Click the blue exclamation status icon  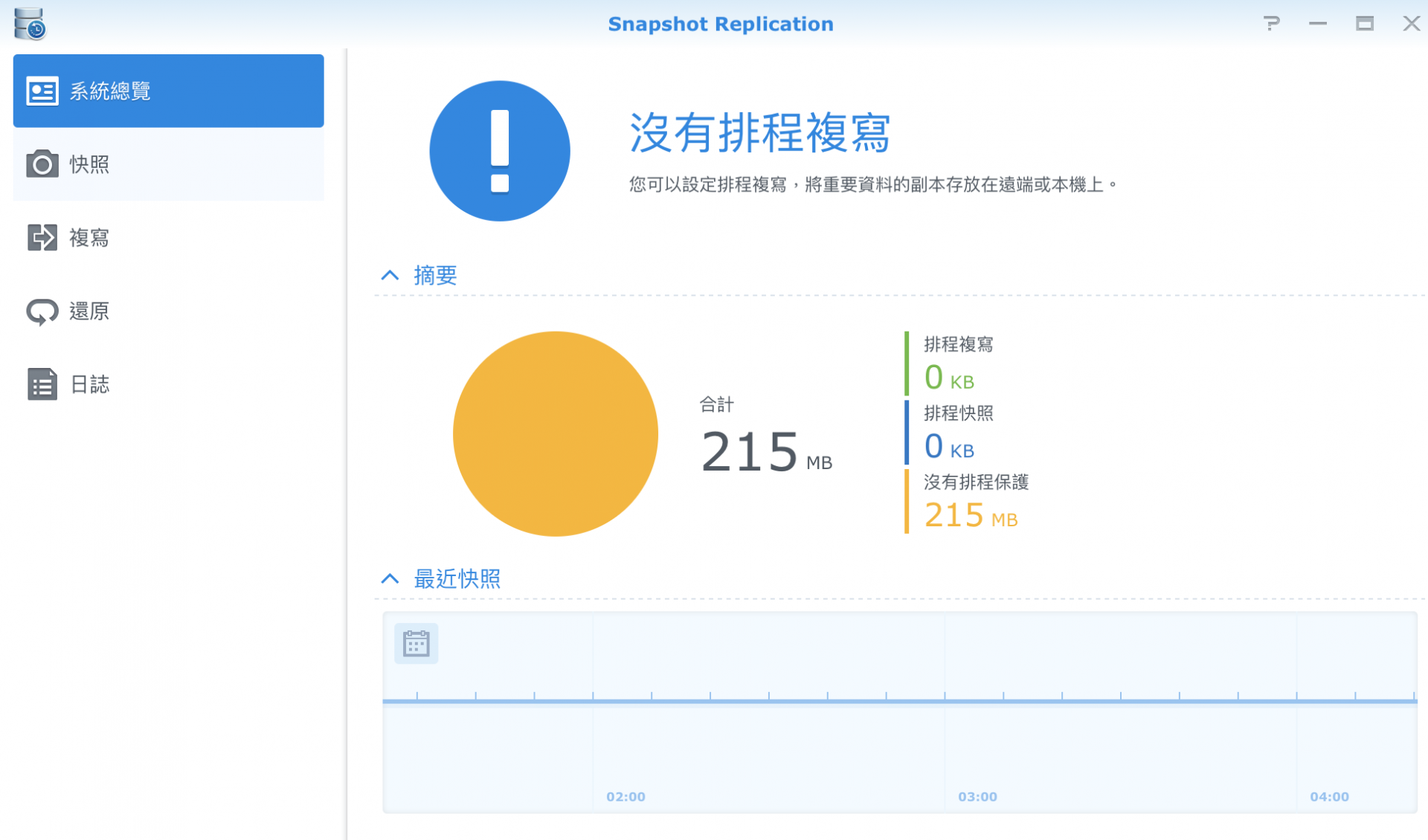pyautogui.click(x=500, y=151)
